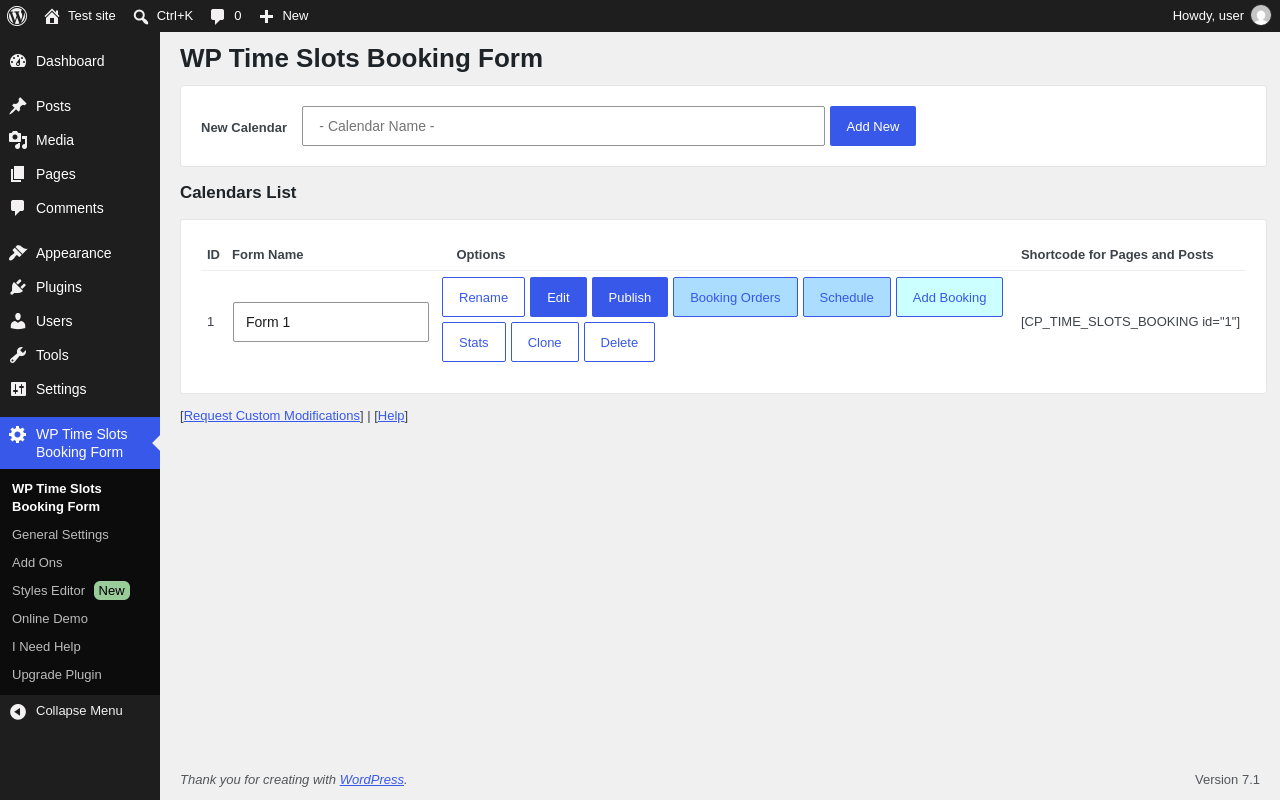Image resolution: width=1280 pixels, height=800 pixels.
Task: Open the comments bubble in admin bar
Action: pyautogui.click(x=217, y=16)
